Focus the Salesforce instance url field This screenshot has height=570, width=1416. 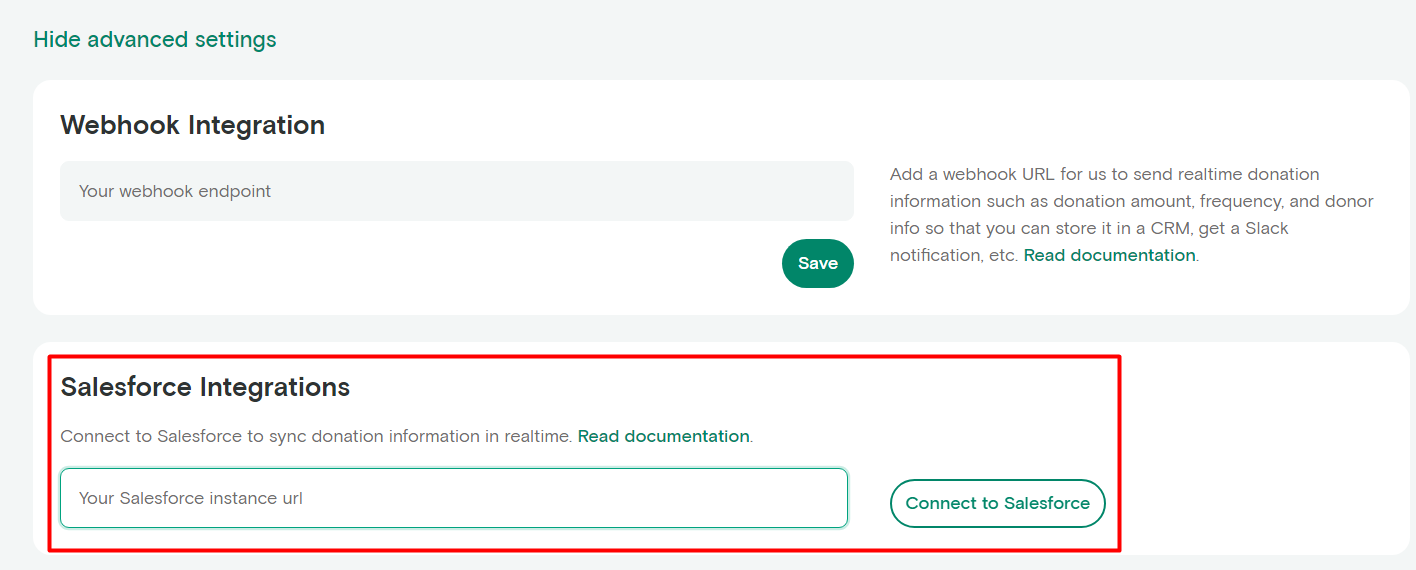click(x=454, y=498)
